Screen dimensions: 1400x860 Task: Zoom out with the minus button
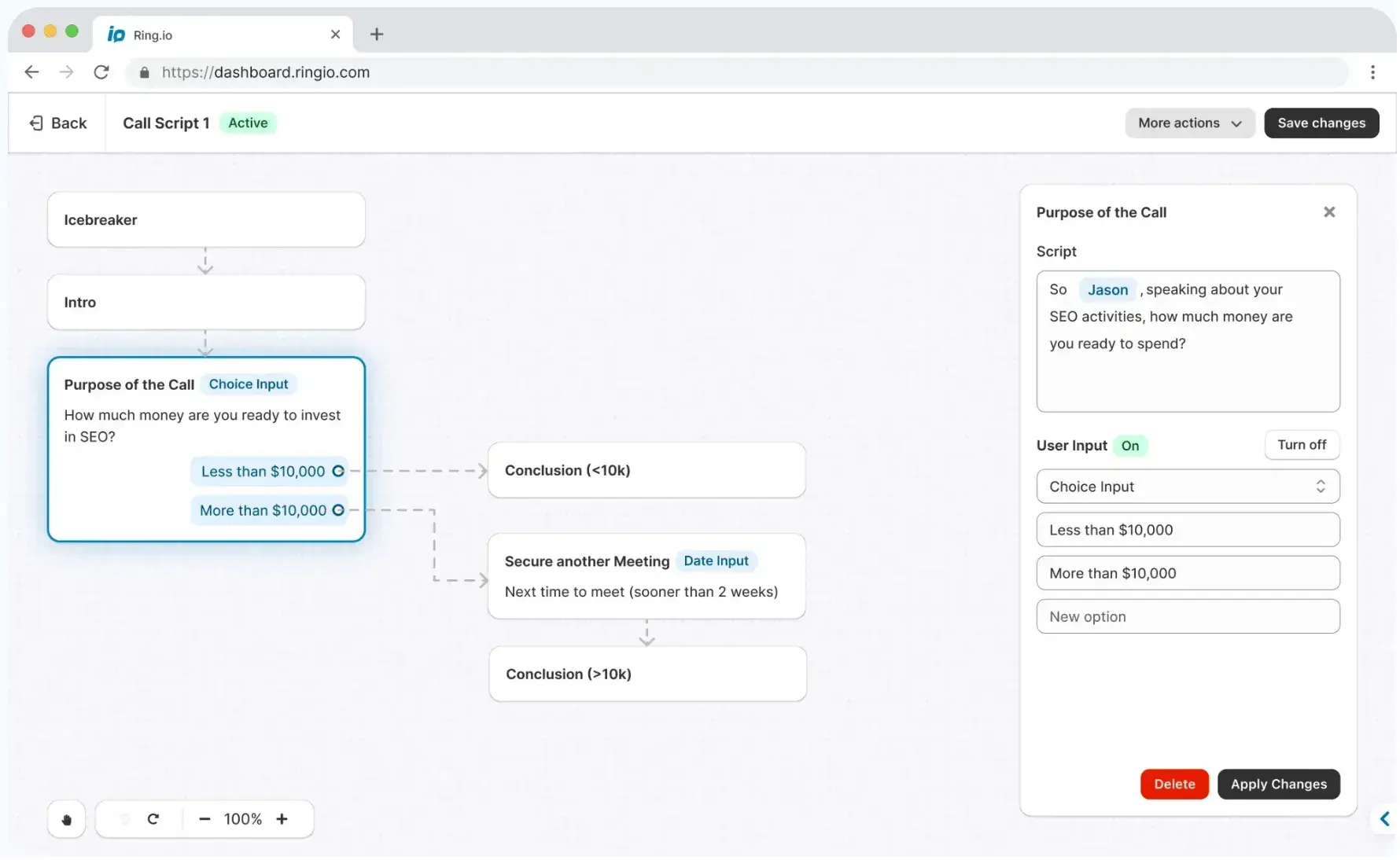tap(204, 819)
